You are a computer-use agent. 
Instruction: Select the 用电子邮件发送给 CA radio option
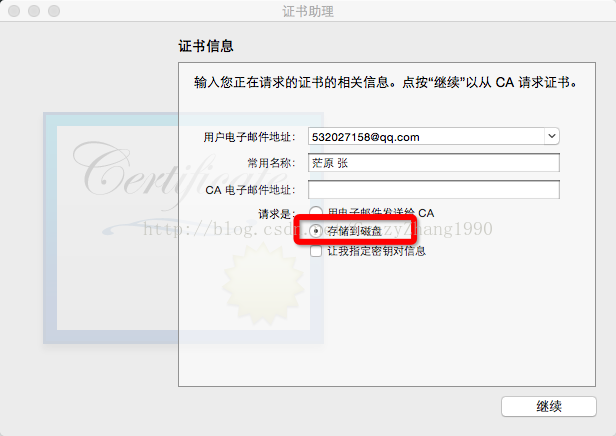(316, 213)
